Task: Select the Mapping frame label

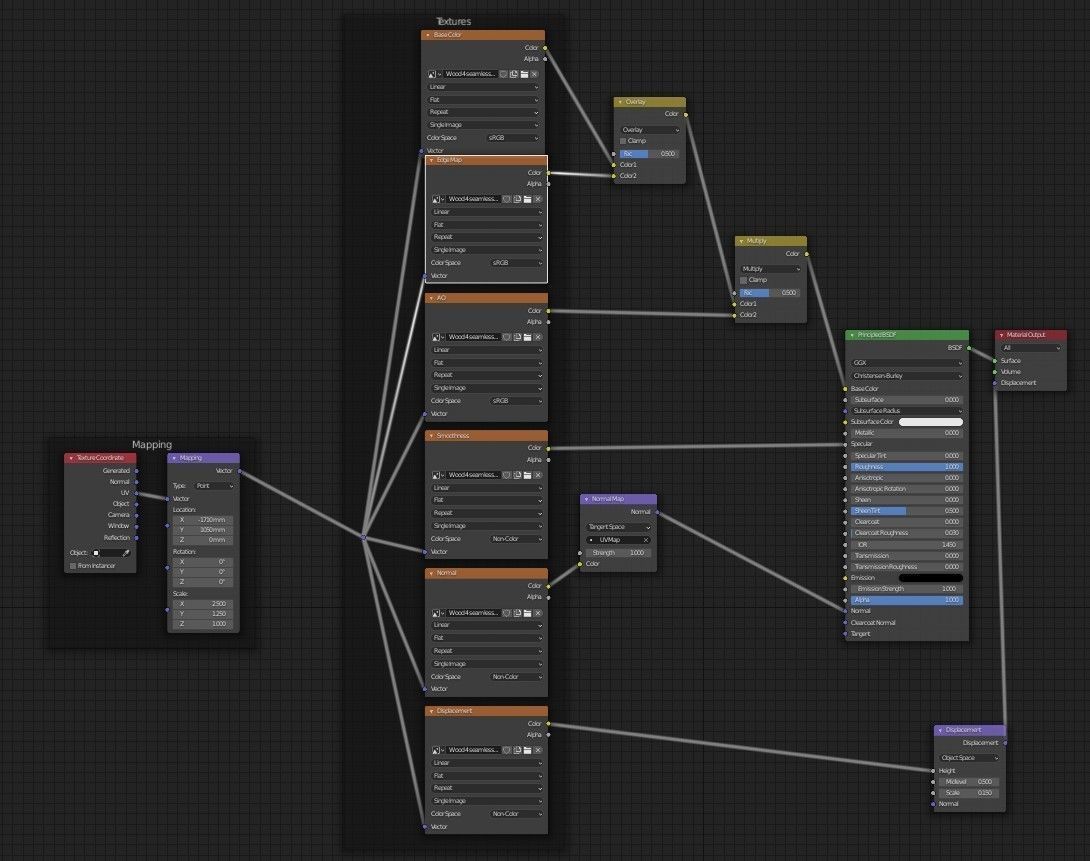Action: pos(152,445)
